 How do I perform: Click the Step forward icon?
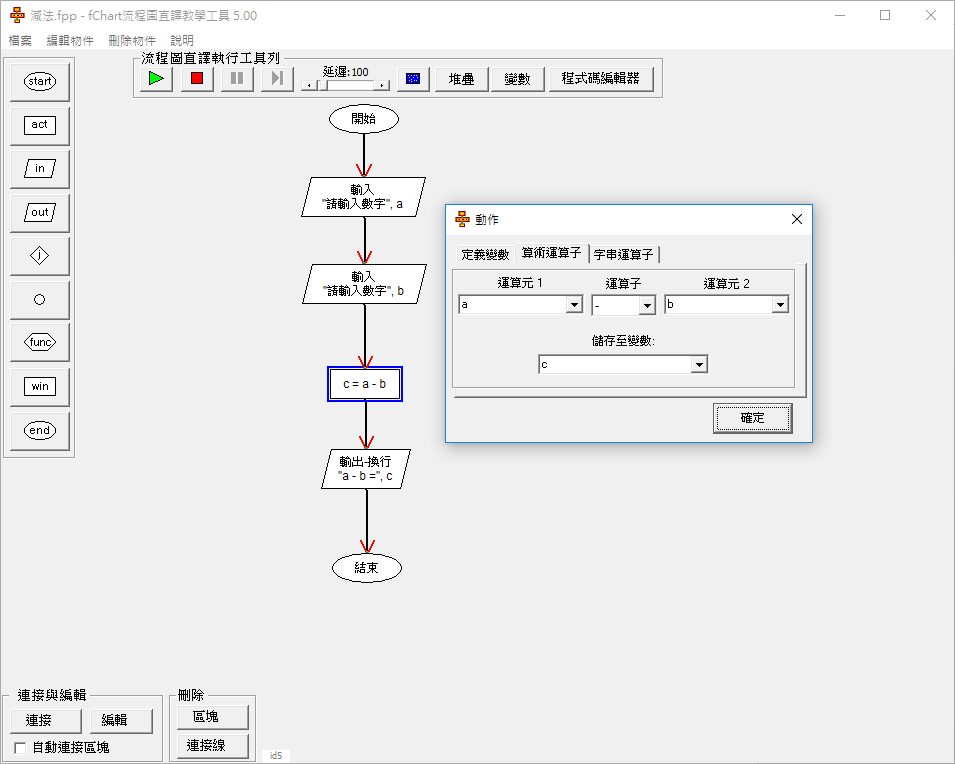point(277,79)
